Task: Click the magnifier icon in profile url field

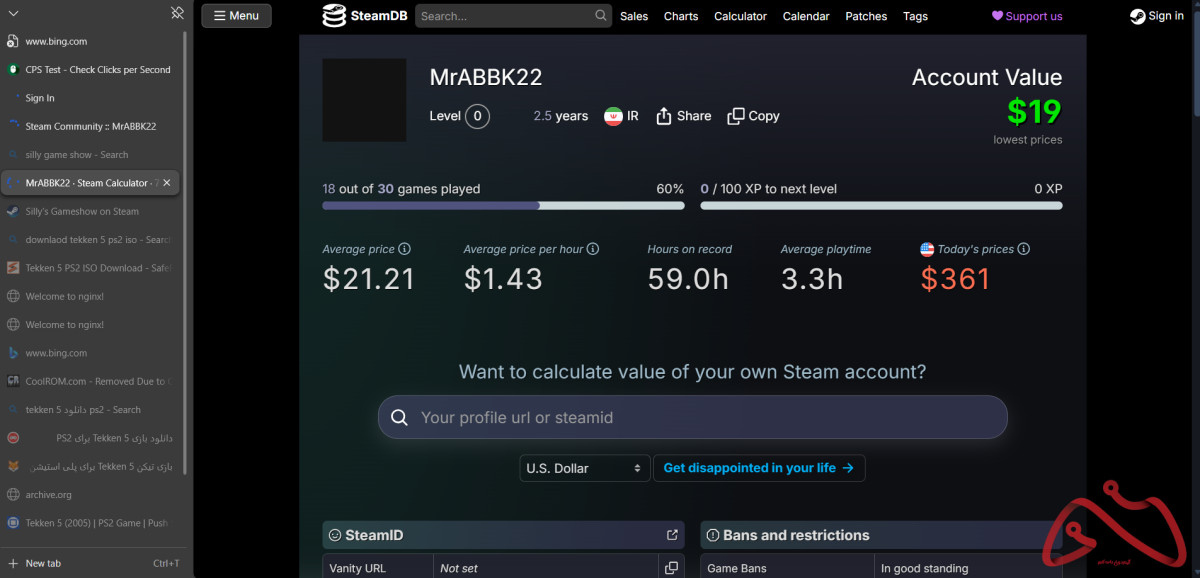Action: [x=399, y=418]
